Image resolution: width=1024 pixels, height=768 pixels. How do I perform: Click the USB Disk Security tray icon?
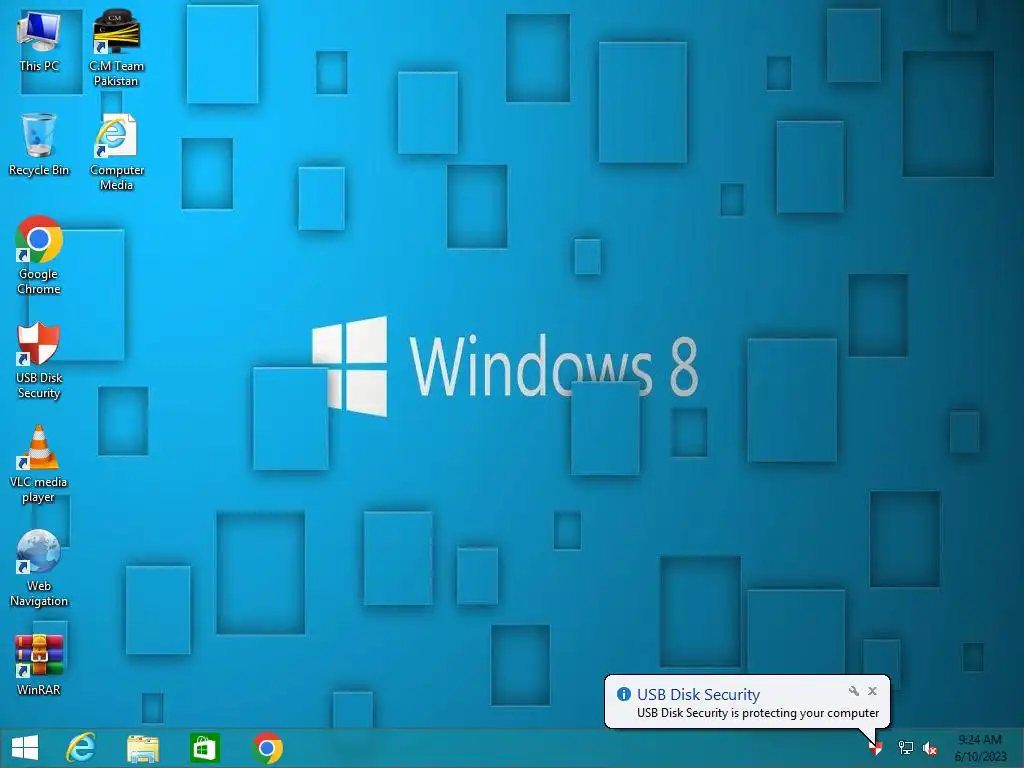pyautogui.click(x=876, y=748)
